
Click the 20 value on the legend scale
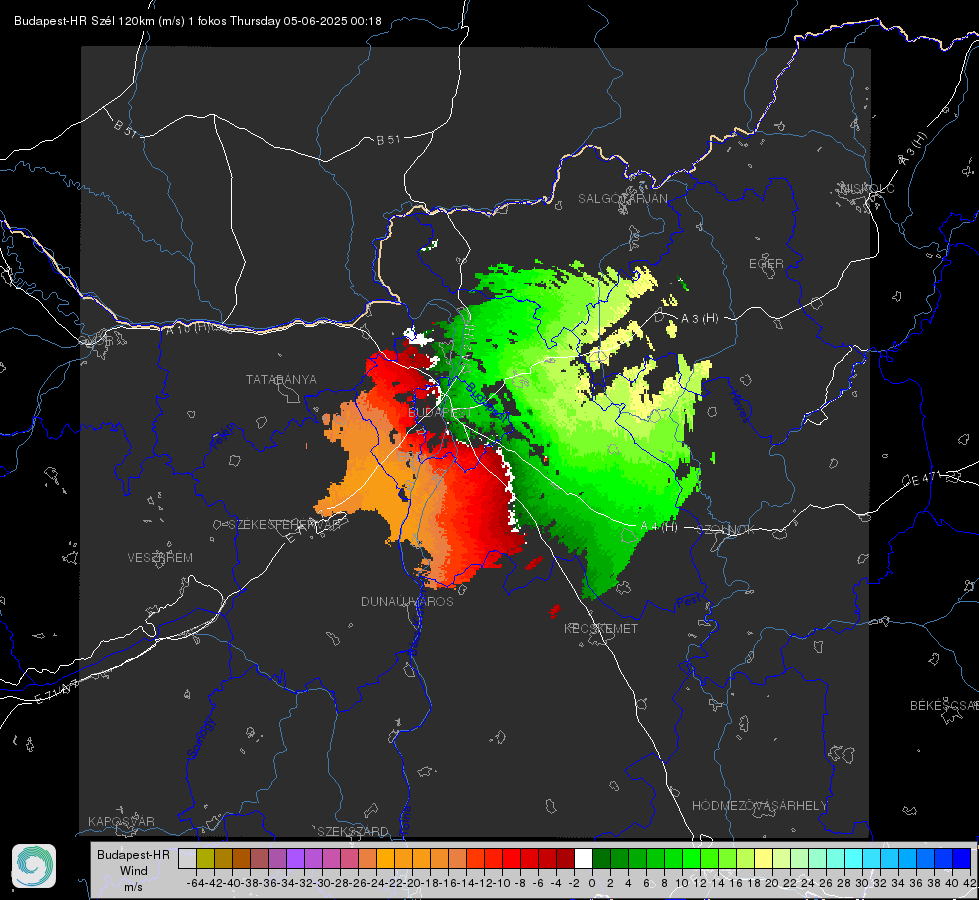click(772, 883)
